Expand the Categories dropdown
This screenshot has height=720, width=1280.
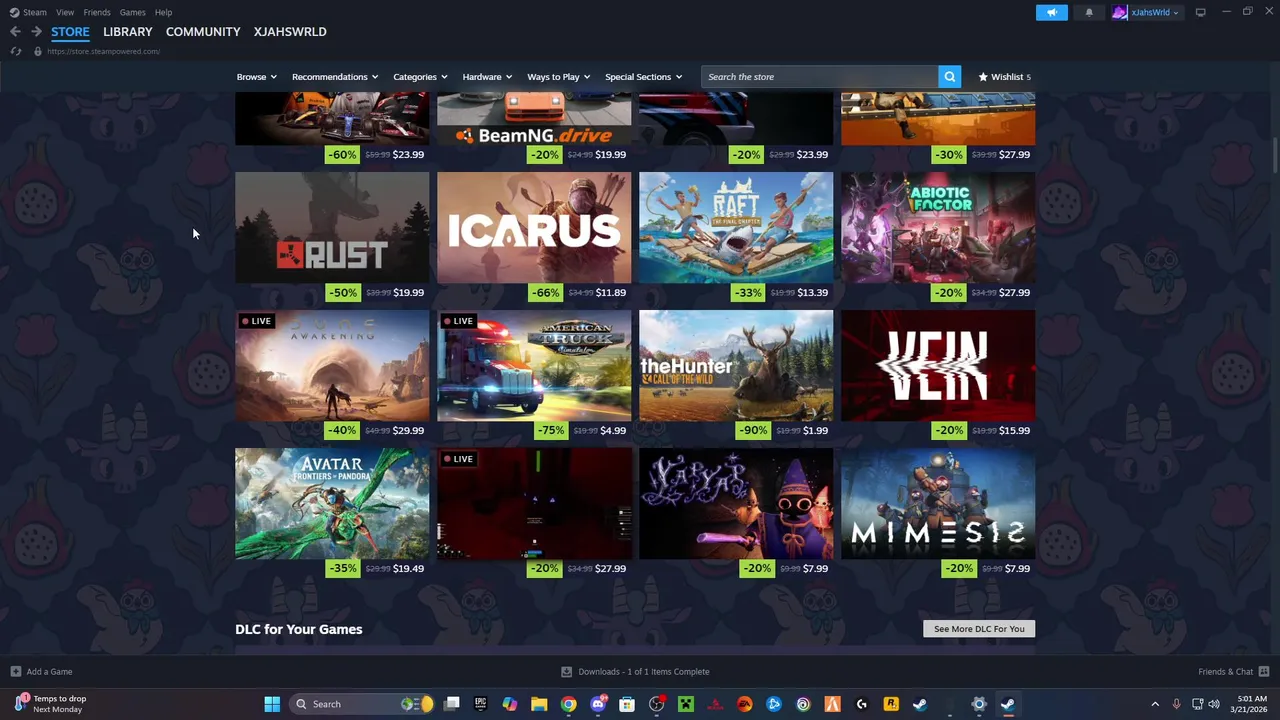click(x=420, y=76)
